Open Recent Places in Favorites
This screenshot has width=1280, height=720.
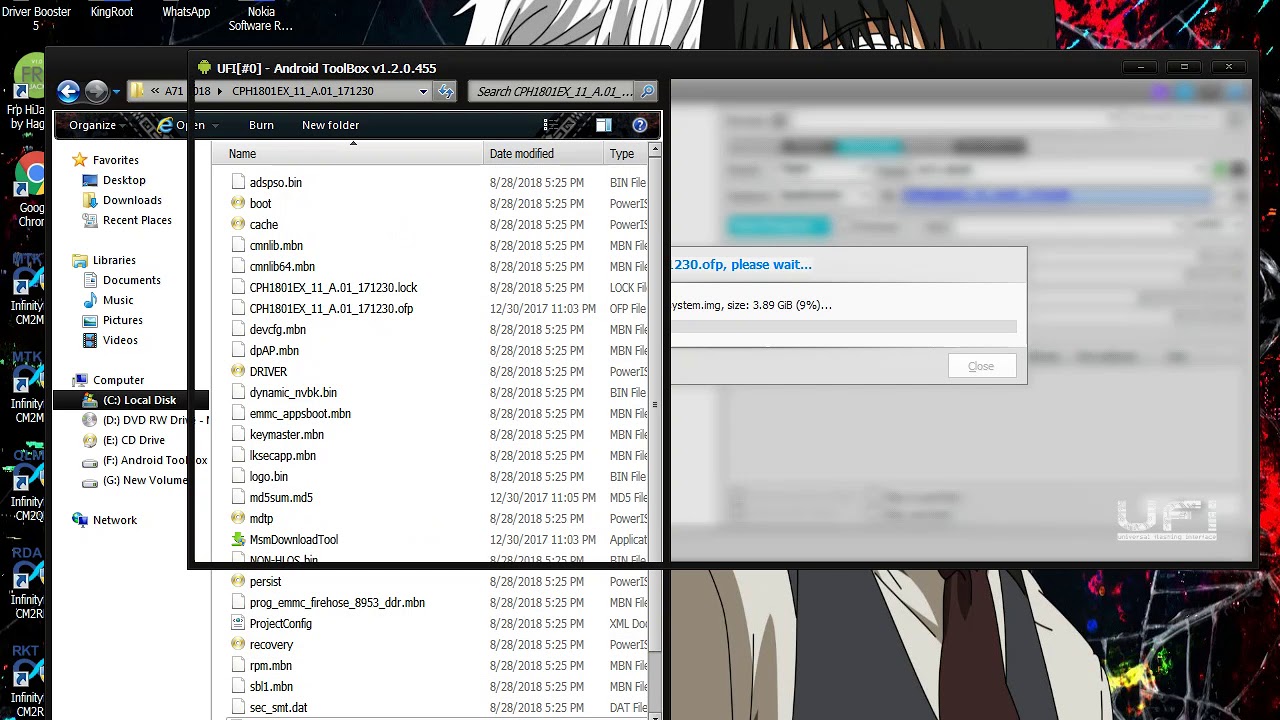point(137,220)
